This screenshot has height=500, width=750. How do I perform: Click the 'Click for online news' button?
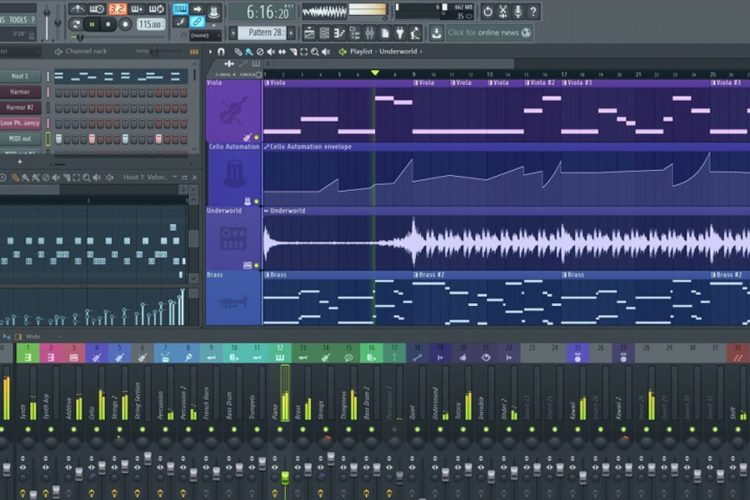pos(482,33)
